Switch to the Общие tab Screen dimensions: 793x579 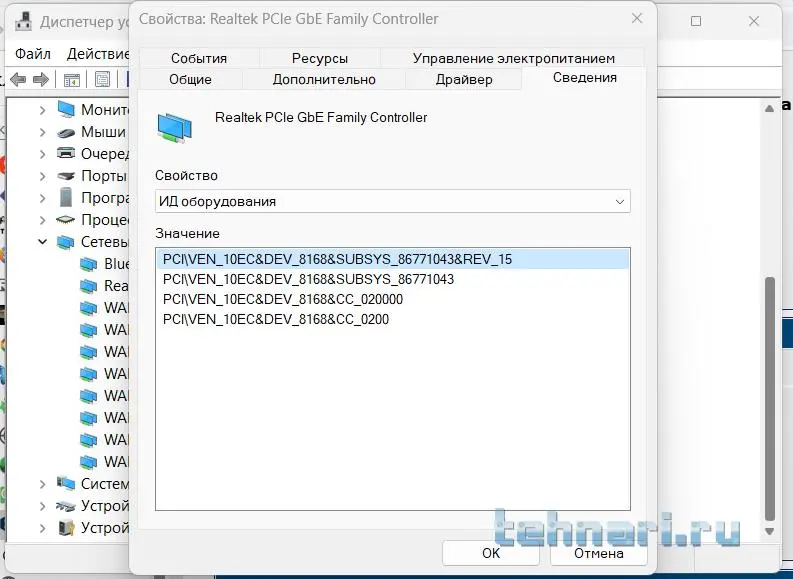(190, 79)
